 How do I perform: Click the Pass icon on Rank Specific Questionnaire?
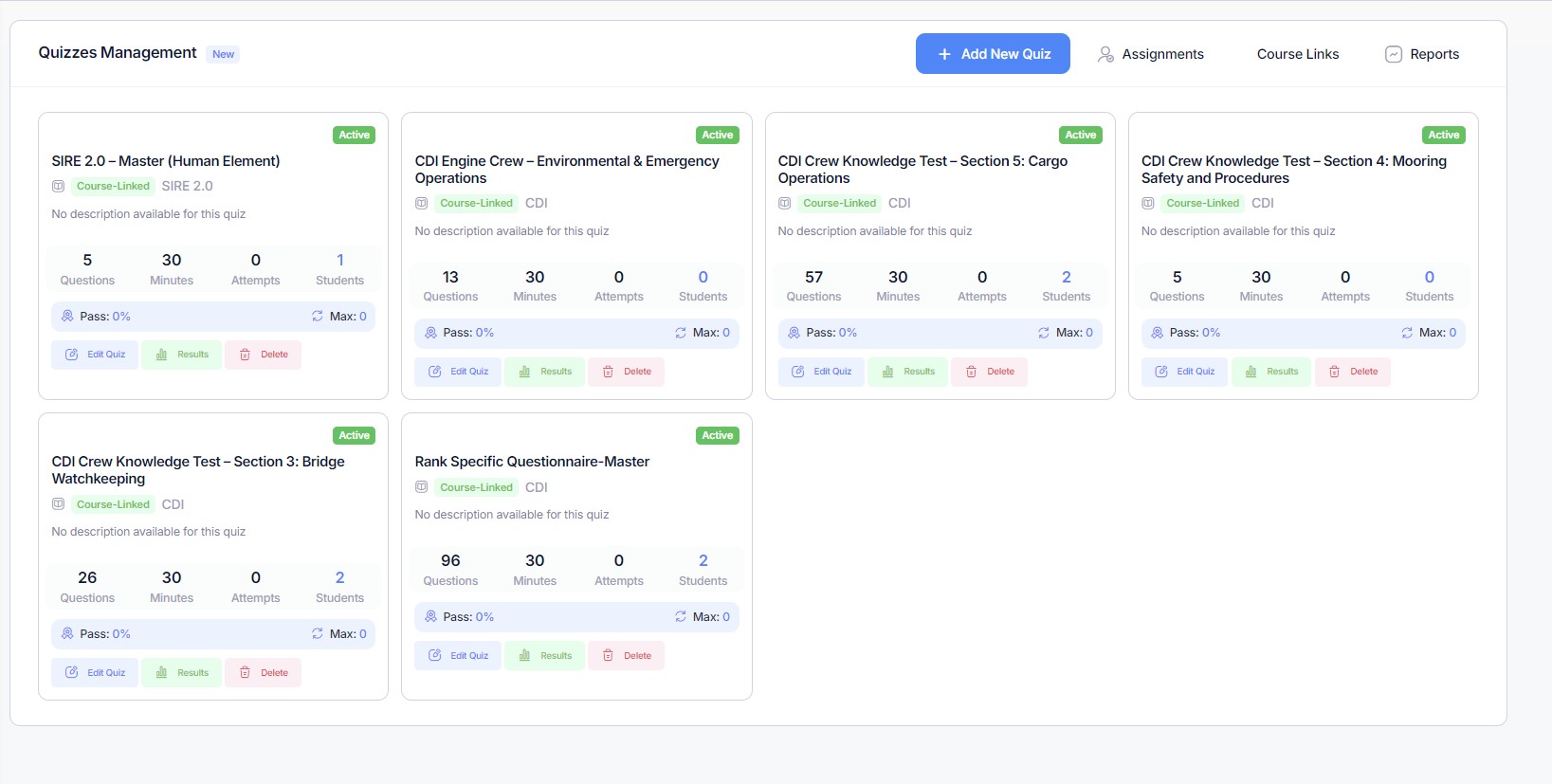[x=430, y=617]
